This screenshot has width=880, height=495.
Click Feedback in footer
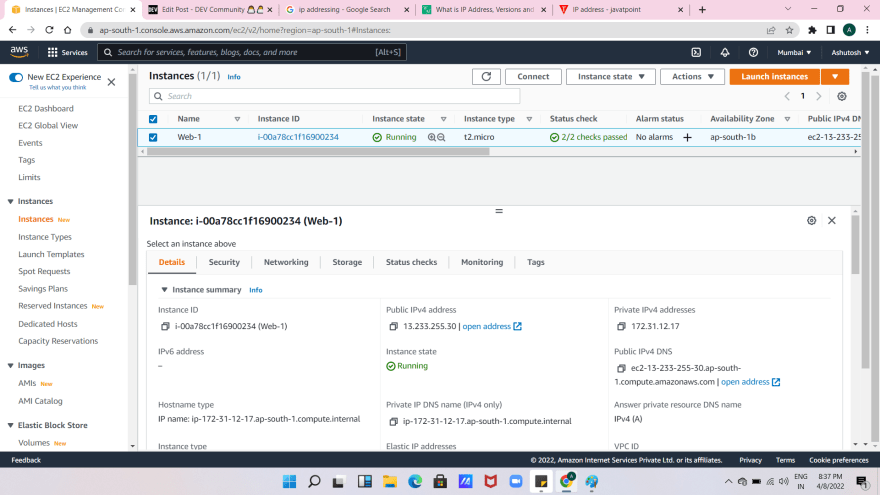(26, 460)
